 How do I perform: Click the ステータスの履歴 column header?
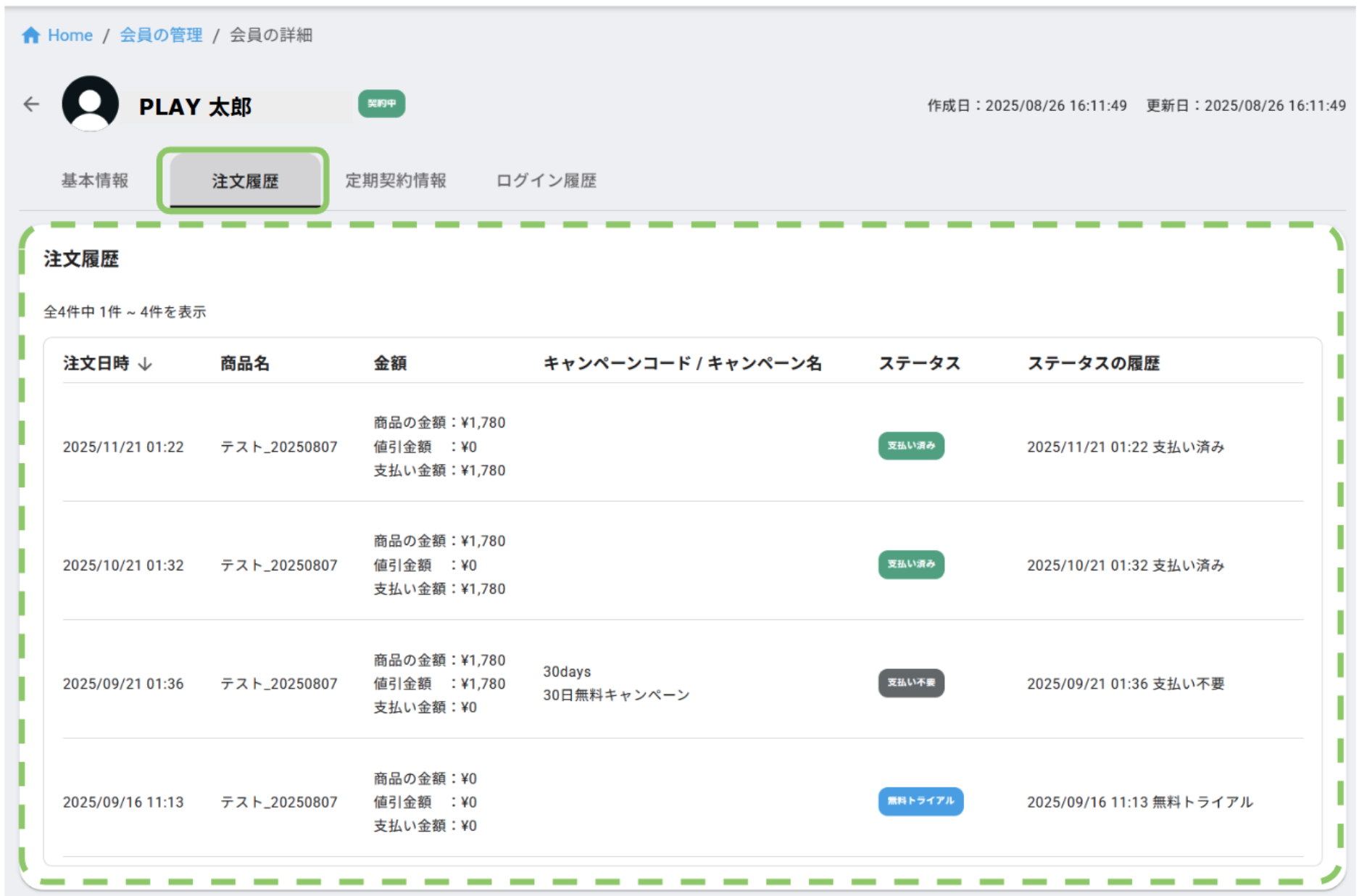click(1094, 363)
